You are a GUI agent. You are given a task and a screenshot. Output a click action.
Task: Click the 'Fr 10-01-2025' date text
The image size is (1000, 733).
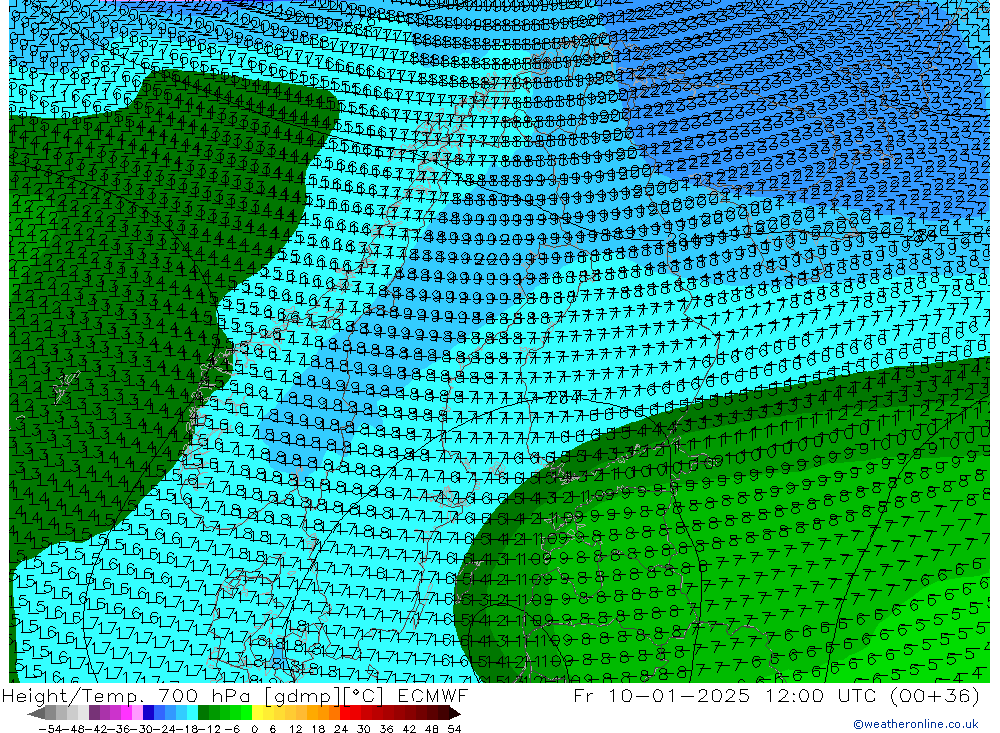(661, 695)
